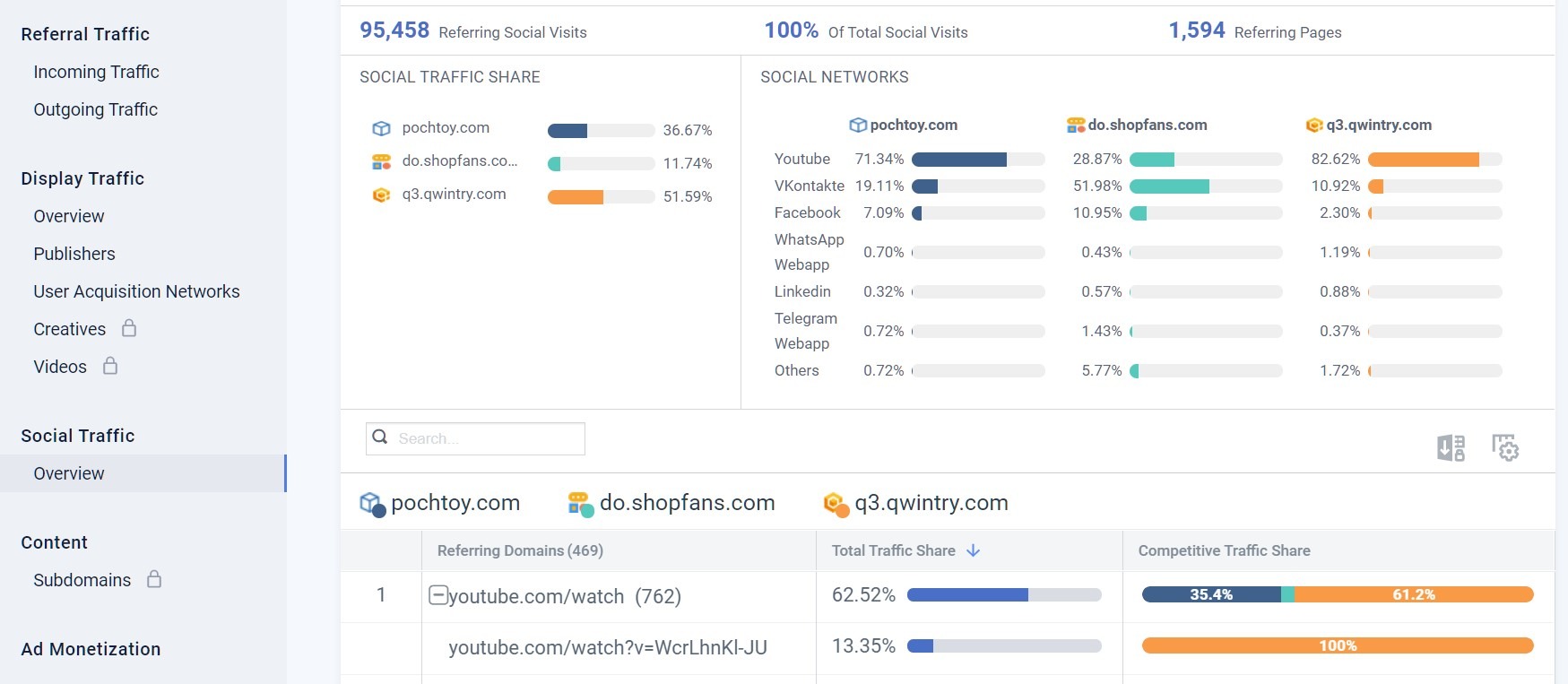The width and height of the screenshot is (1568, 684).
Task: Click inside the search input field
Action: pos(475,438)
